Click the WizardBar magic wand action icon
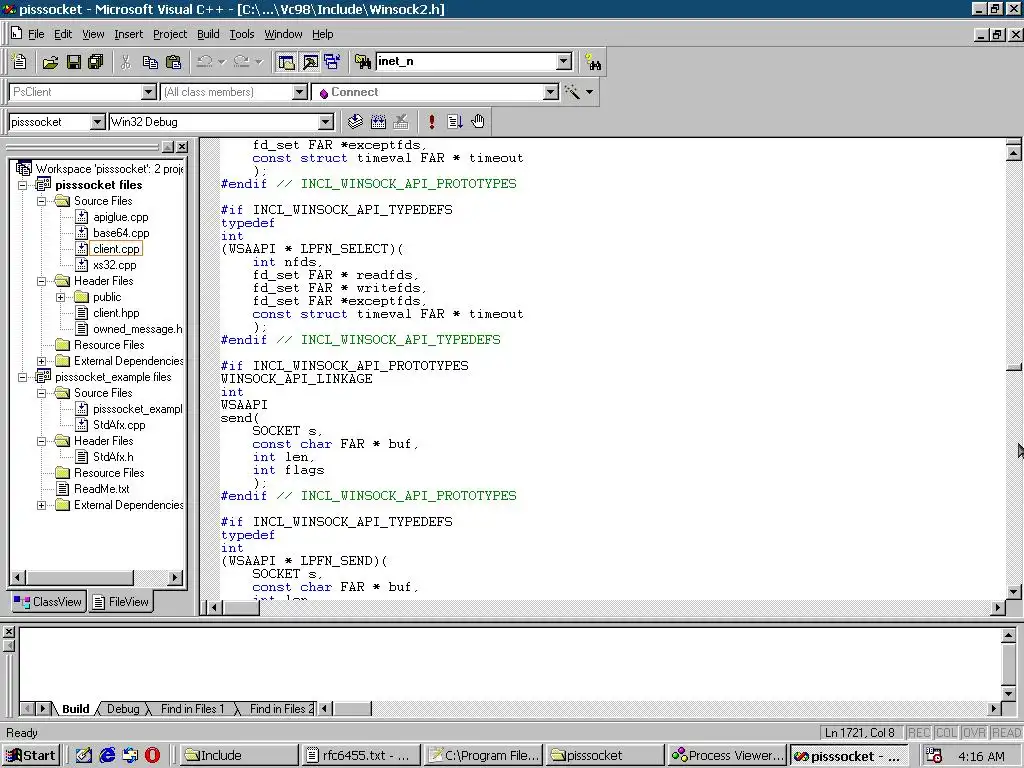Screen dimensions: 1024x768 point(572,92)
